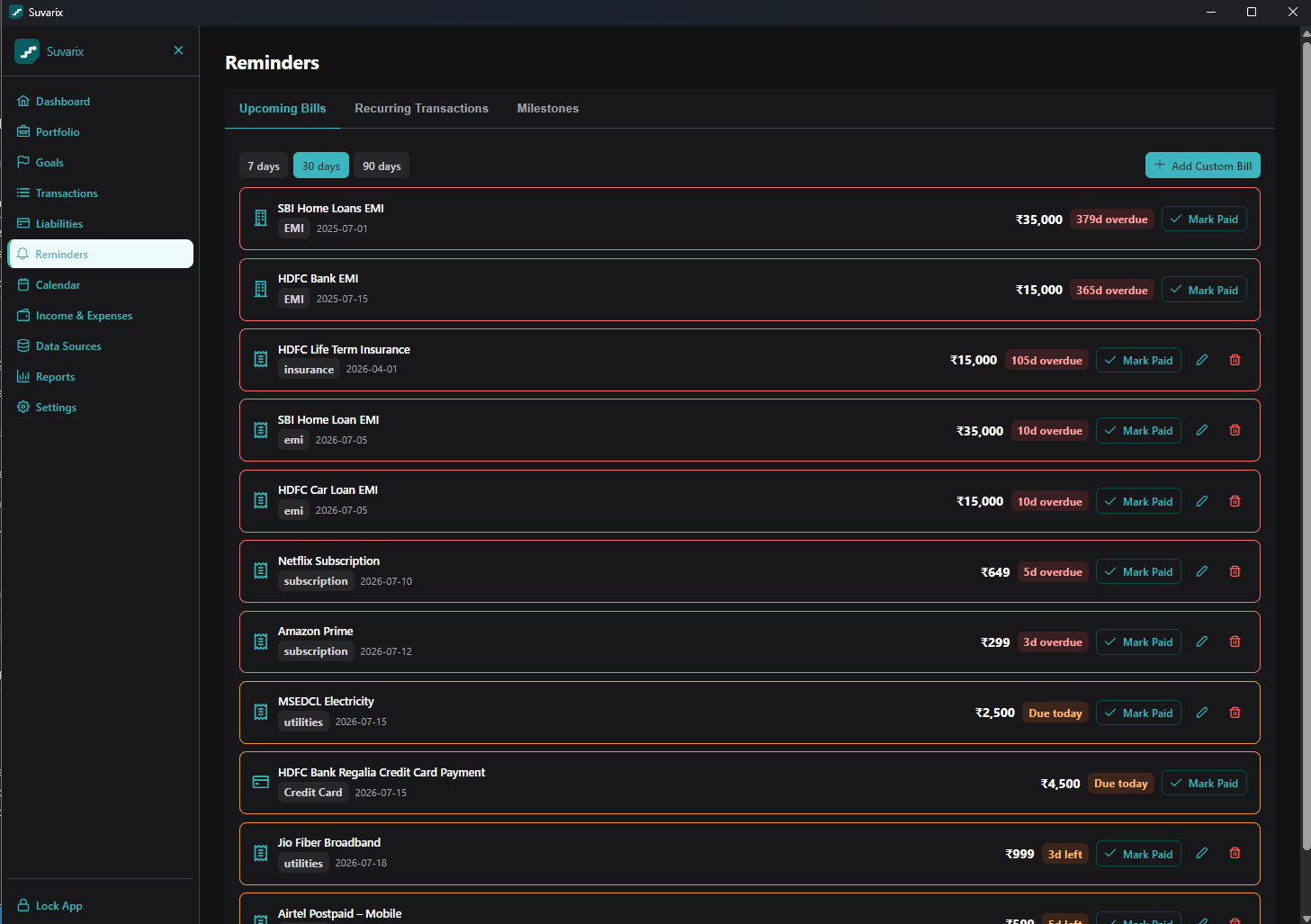Click the scrollbar down arrow
Image resolution: width=1311 pixels, height=924 pixels.
1307,917
